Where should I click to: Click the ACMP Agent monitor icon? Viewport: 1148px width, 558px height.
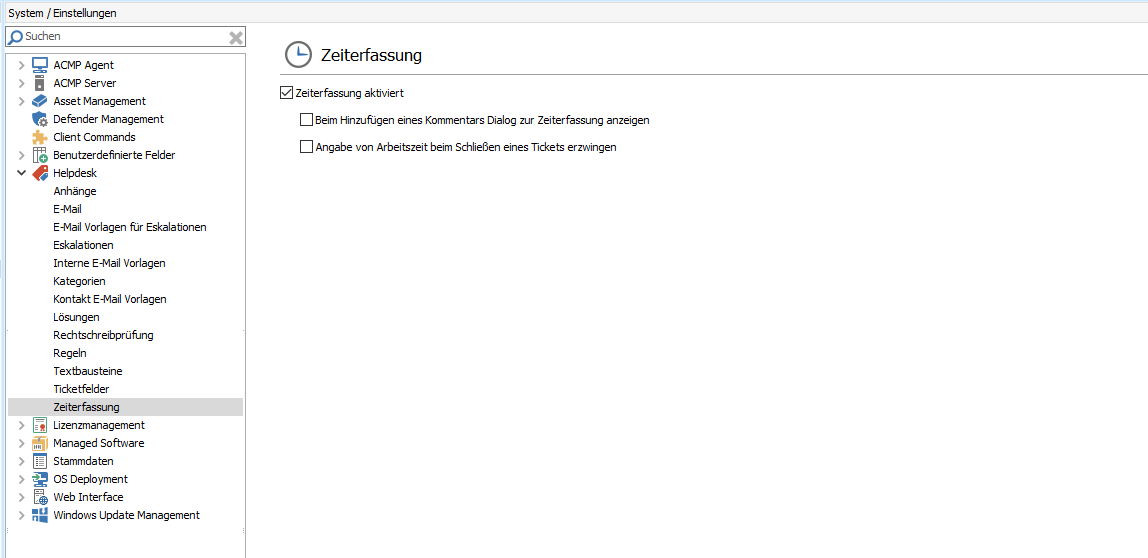pyautogui.click(x=40, y=65)
